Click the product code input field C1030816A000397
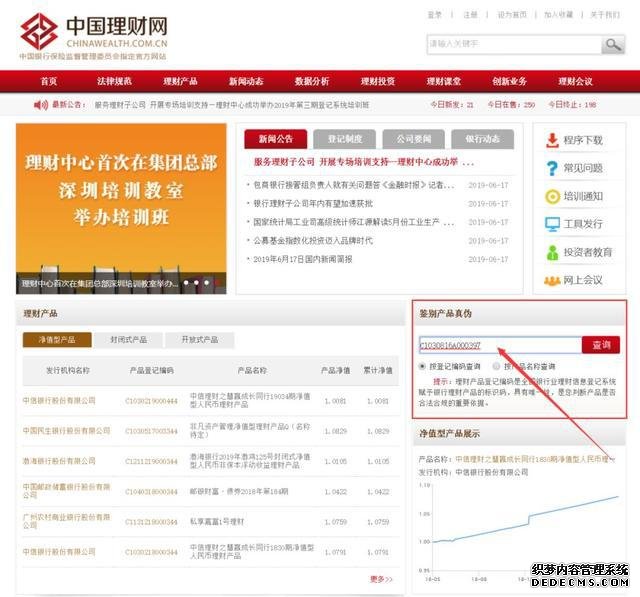The height and width of the screenshot is (597, 640). (500, 345)
